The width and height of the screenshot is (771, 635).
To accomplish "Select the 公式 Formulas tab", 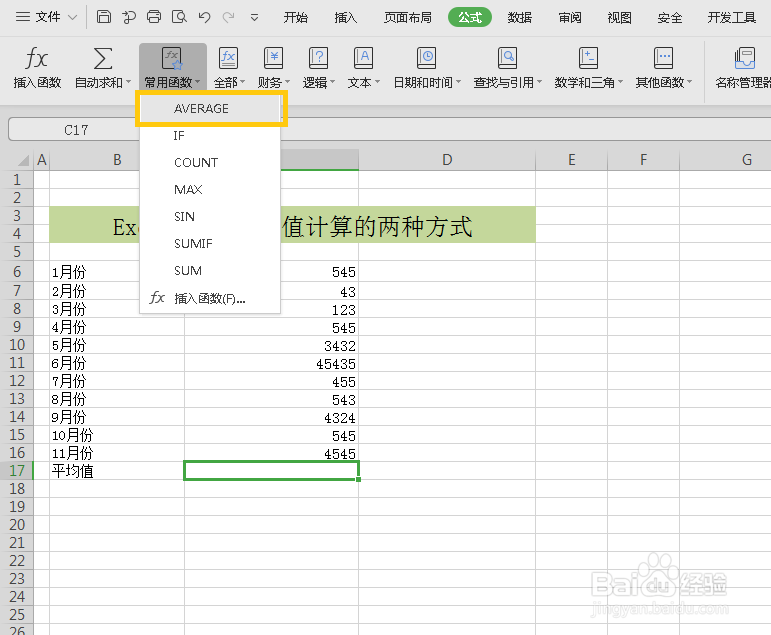I will pos(470,18).
